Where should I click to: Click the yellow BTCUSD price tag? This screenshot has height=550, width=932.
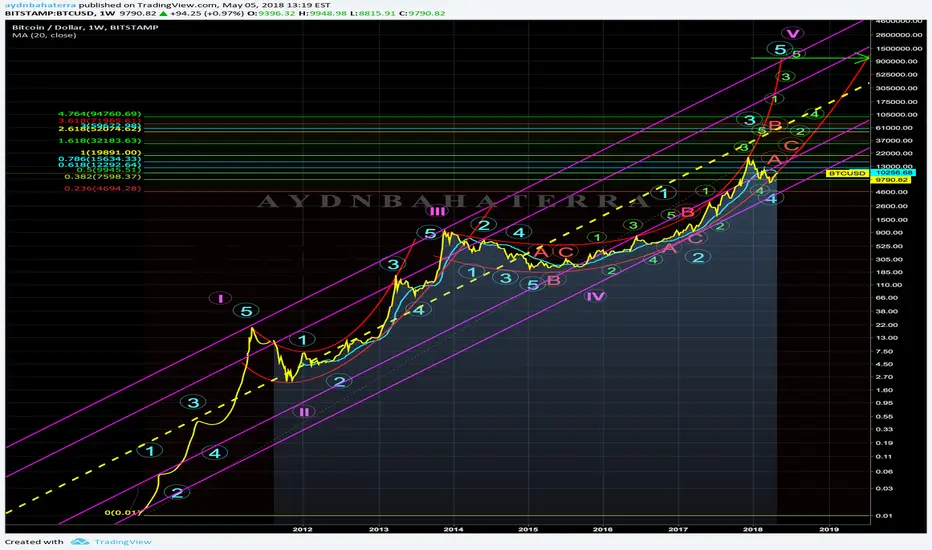tap(848, 173)
